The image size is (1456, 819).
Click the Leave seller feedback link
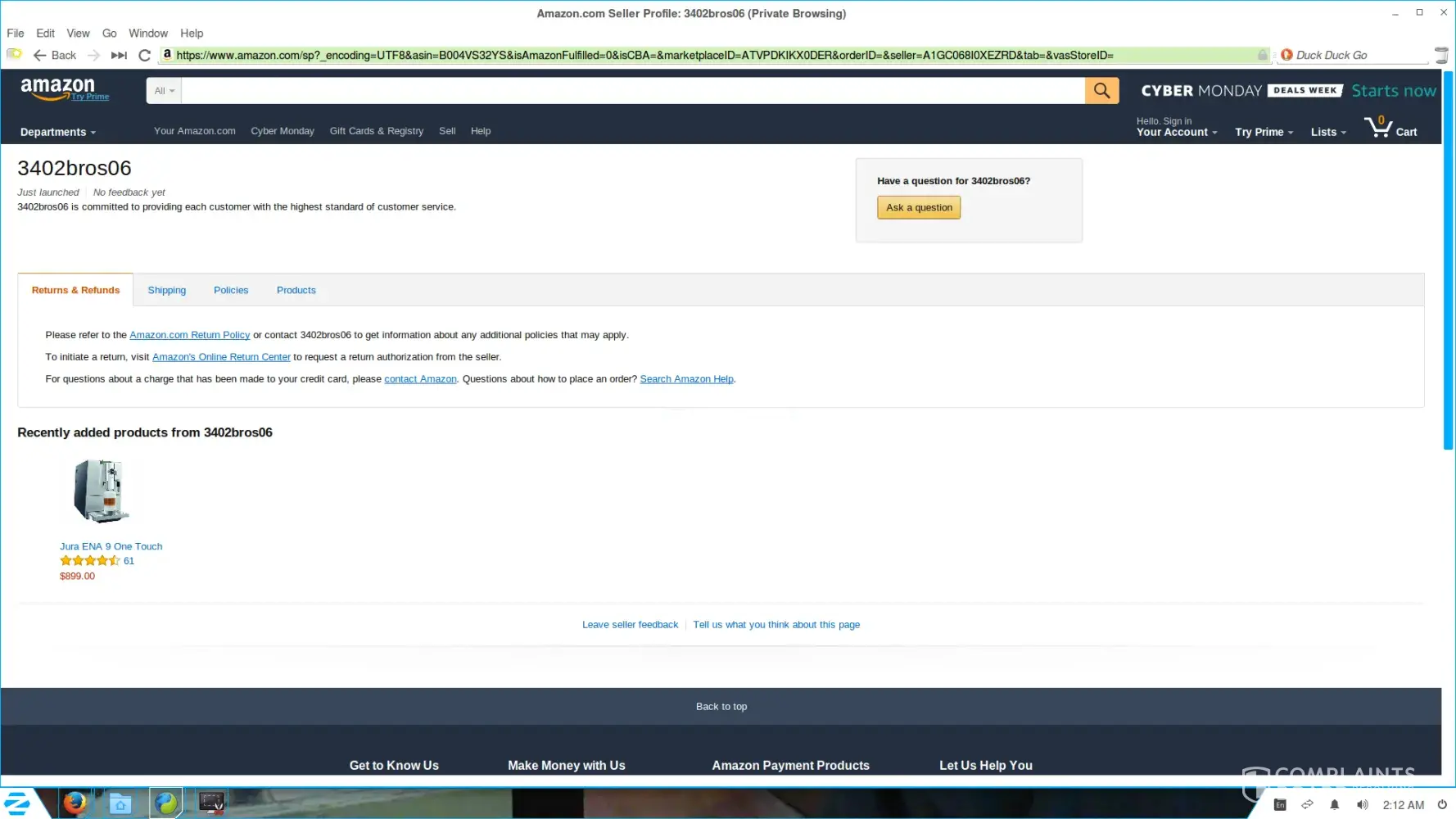coord(630,625)
